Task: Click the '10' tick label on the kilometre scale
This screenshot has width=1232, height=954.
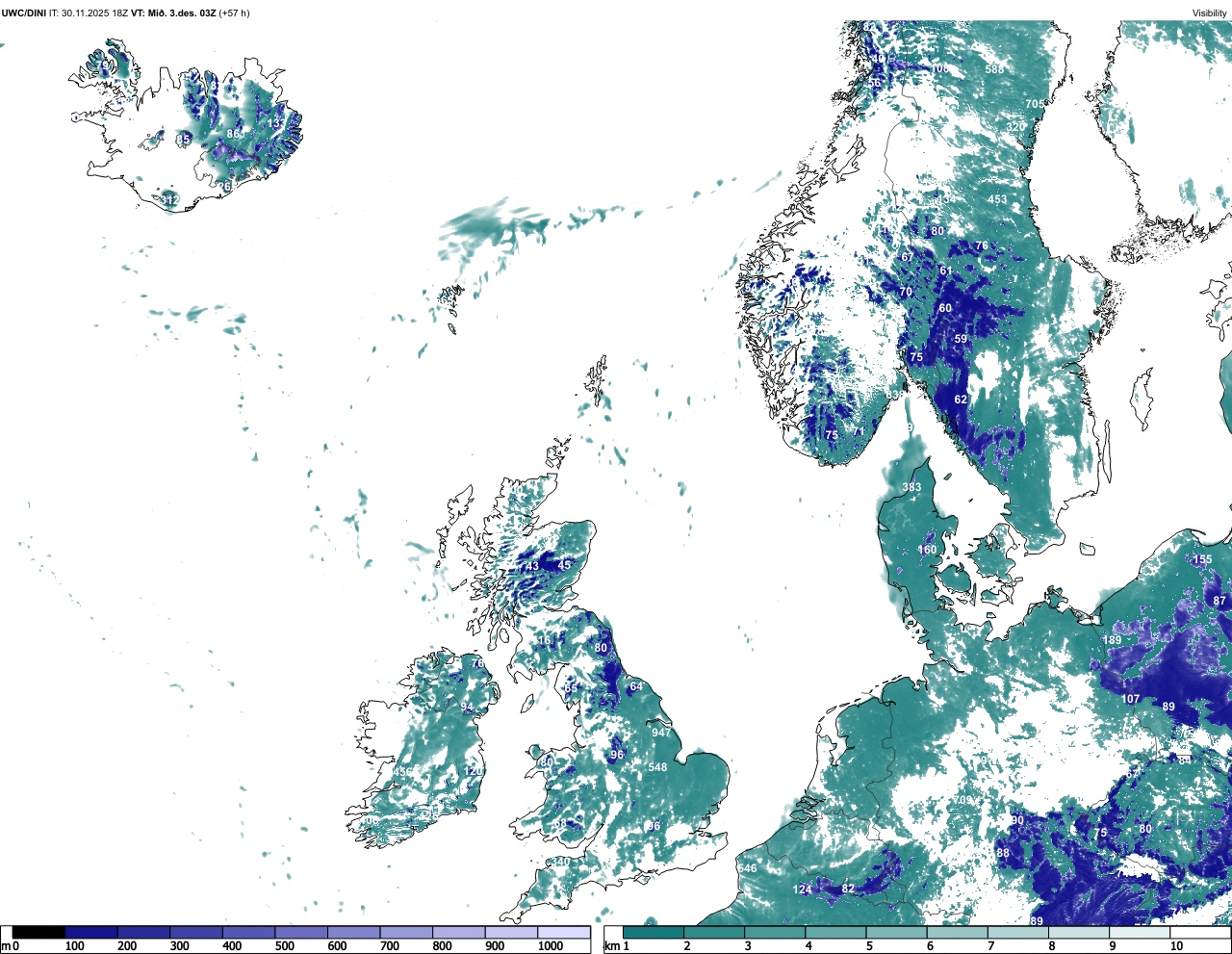Action: 1176,946
